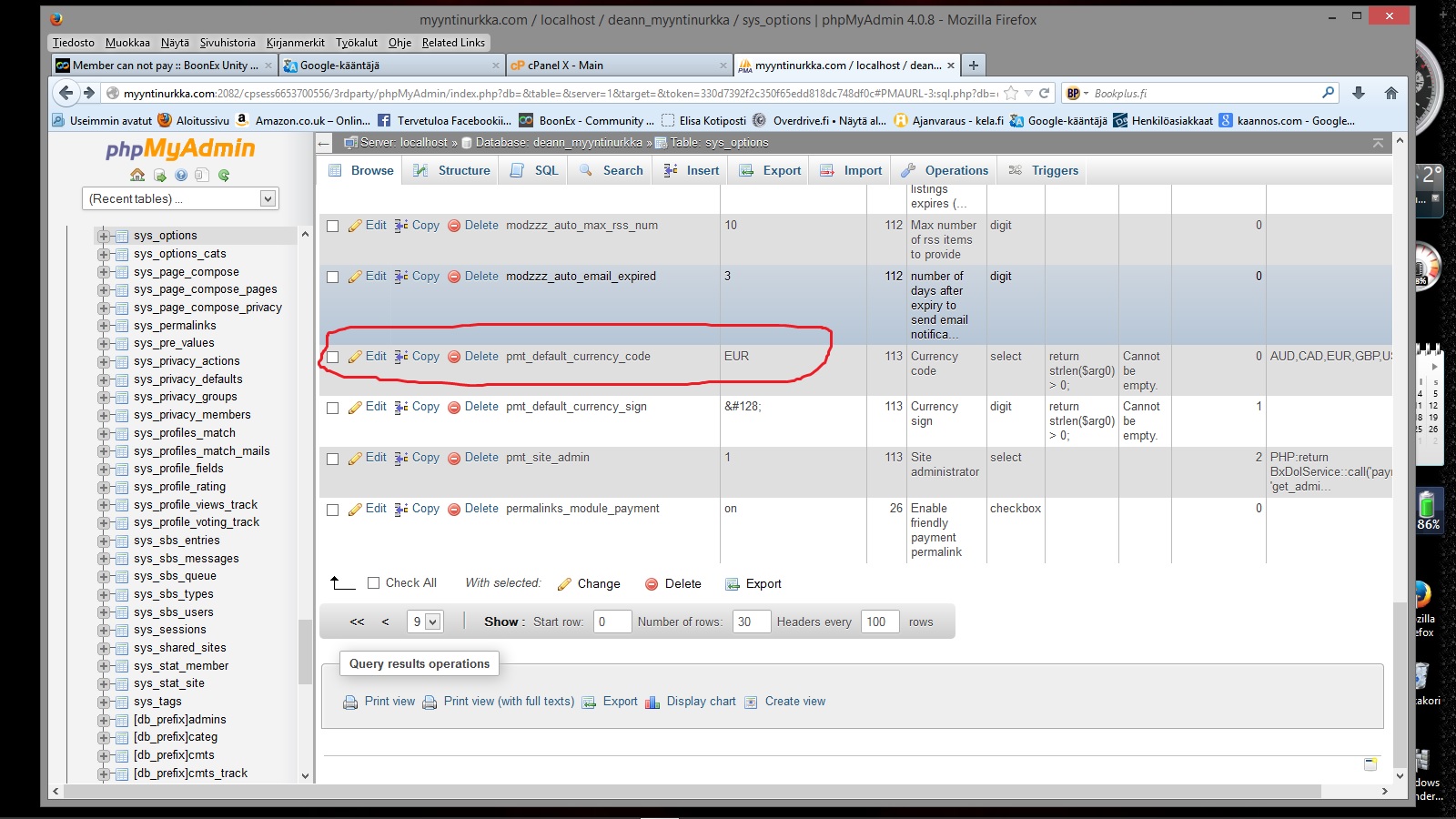Select the permalinks_module_payment row checkbox
The image size is (1456, 819).
pyautogui.click(x=333, y=510)
